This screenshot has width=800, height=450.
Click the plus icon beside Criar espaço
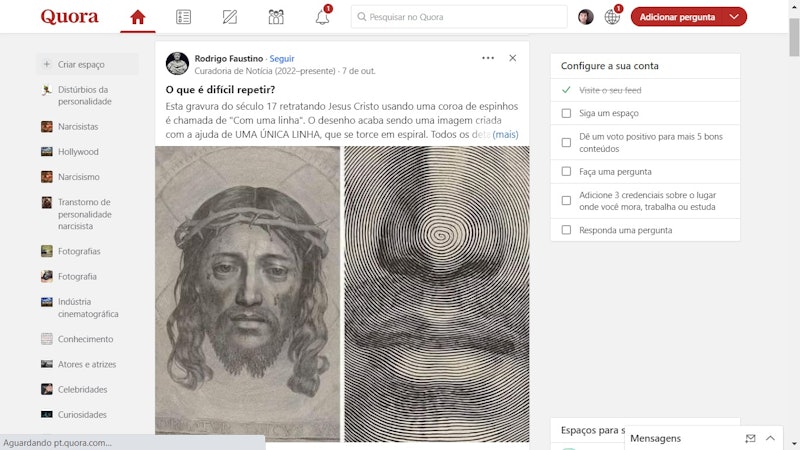click(47, 64)
